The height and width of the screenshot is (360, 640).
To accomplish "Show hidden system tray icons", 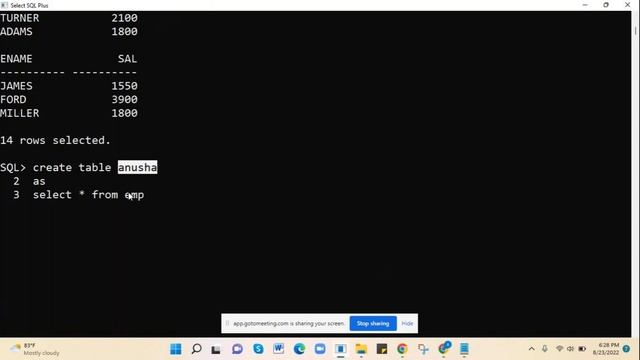I will click(x=531, y=349).
